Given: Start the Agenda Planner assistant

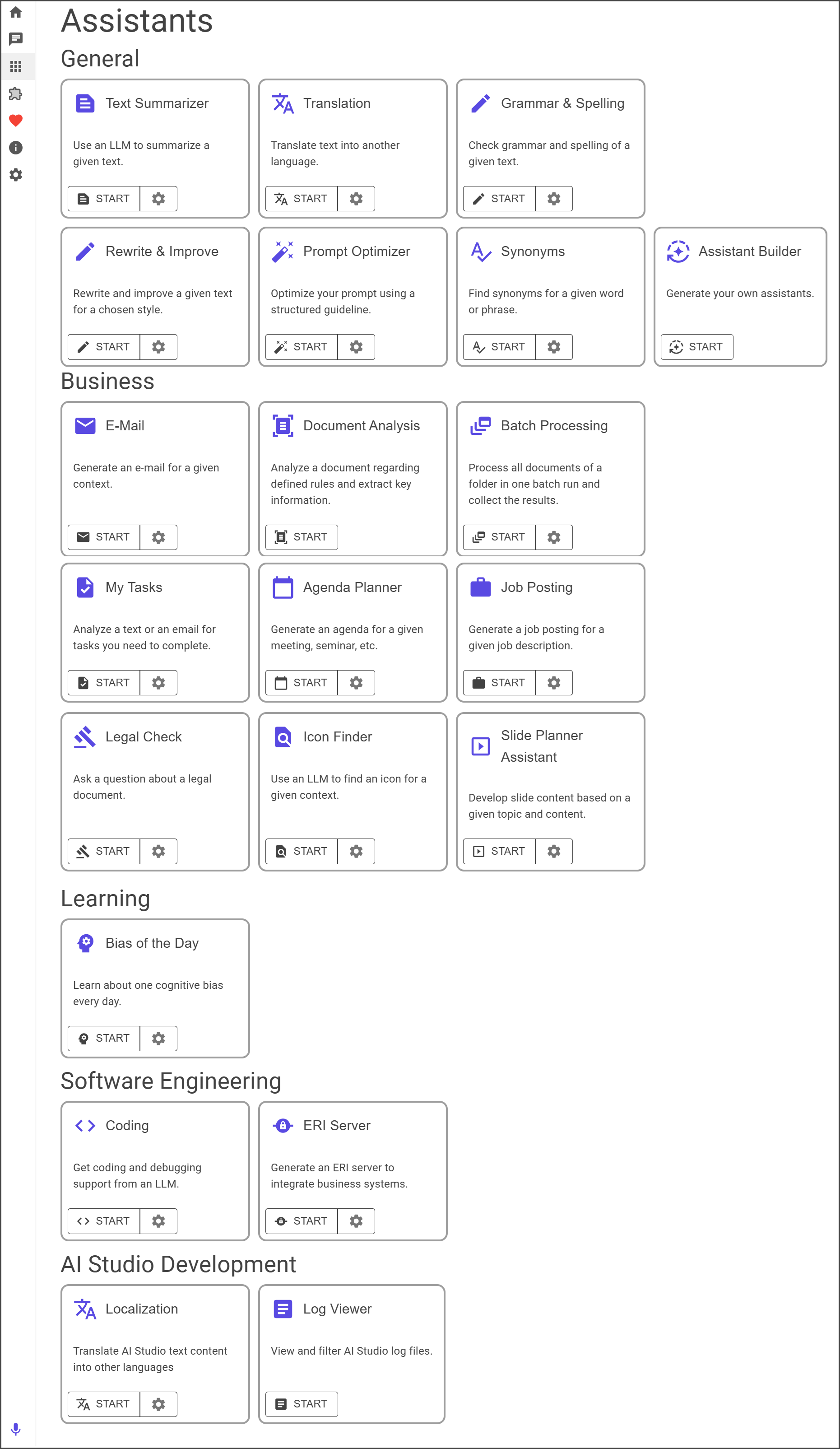Looking at the screenshot, I should [x=302, y=683].
